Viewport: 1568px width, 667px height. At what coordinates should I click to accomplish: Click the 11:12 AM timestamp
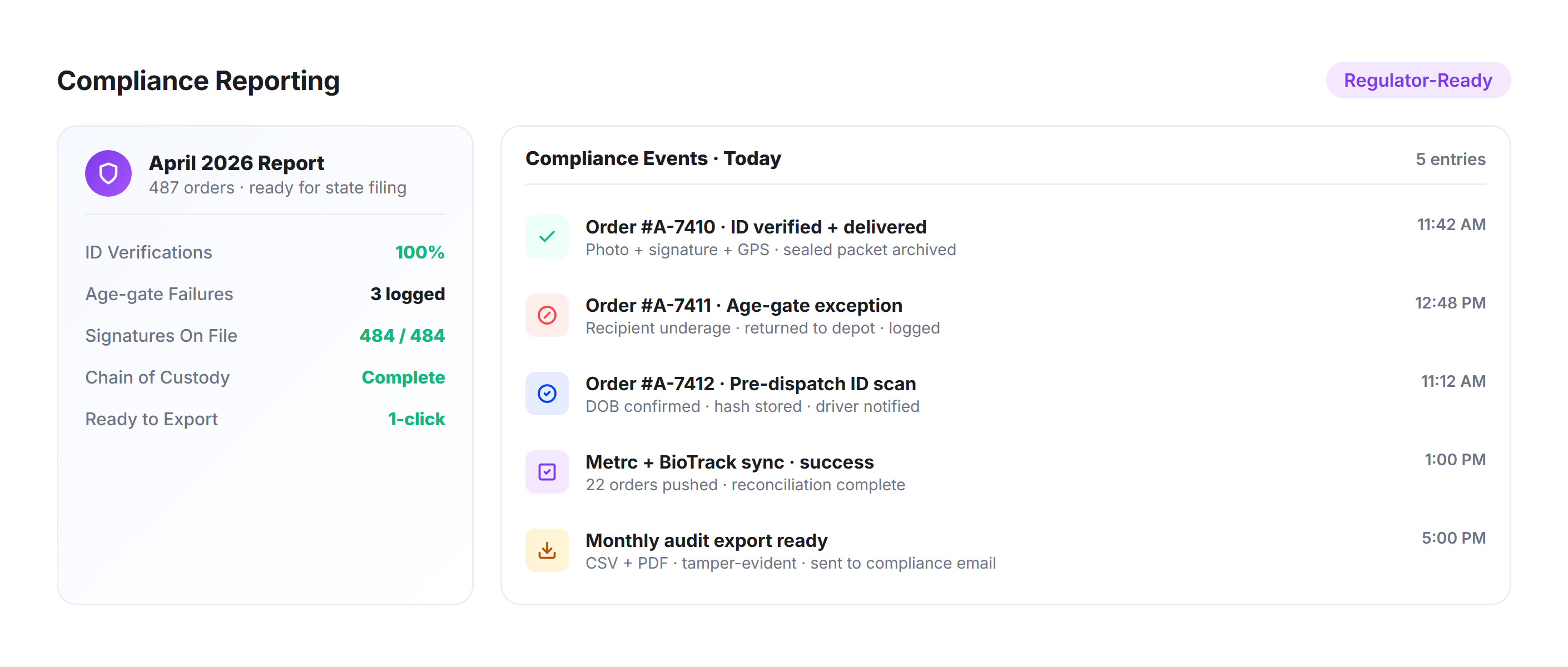pos(1453,381)
